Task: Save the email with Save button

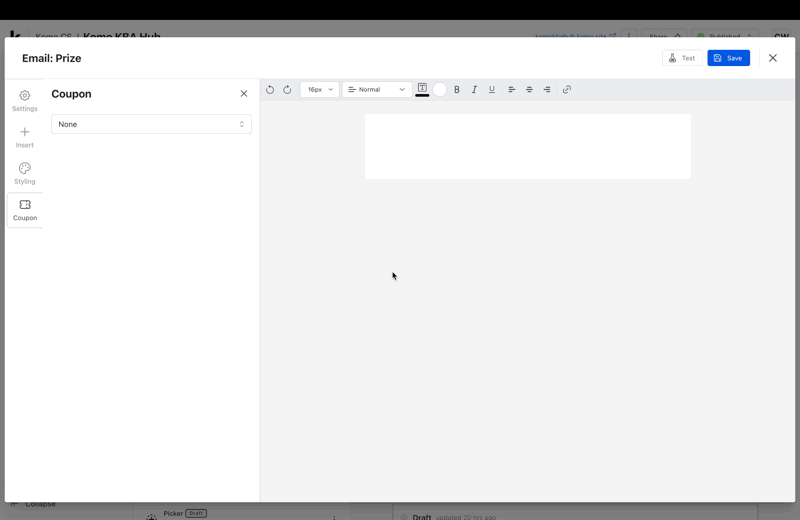Action: 728,58
